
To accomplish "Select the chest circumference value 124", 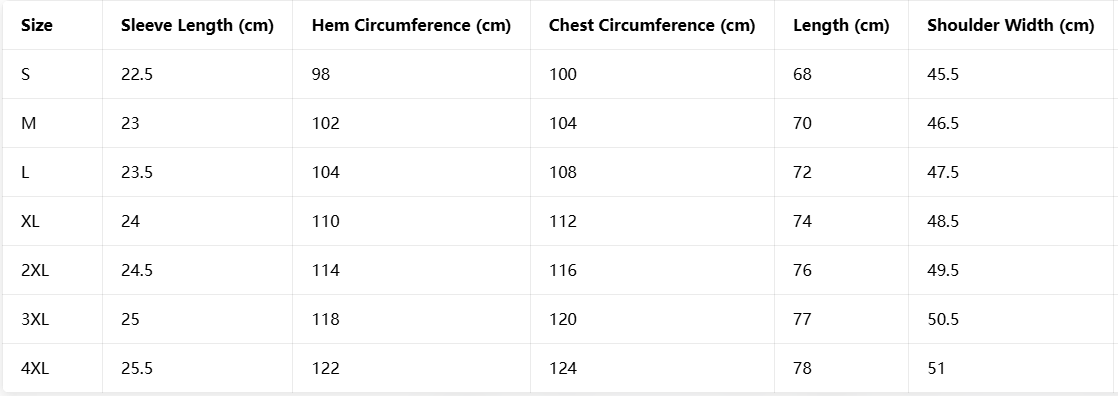I will point(563,369).
